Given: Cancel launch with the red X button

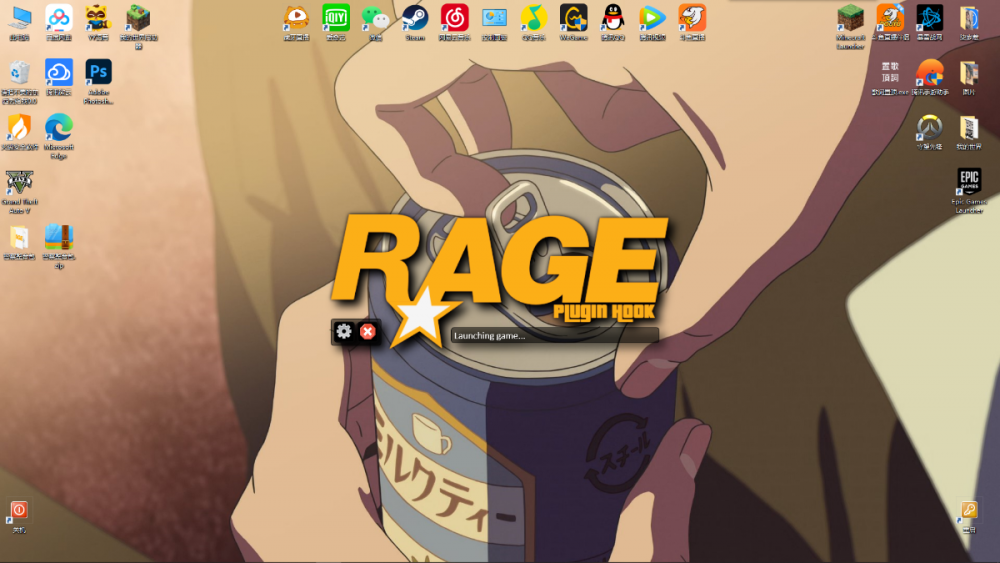Looking at the screenshot, I should (368, 331).
